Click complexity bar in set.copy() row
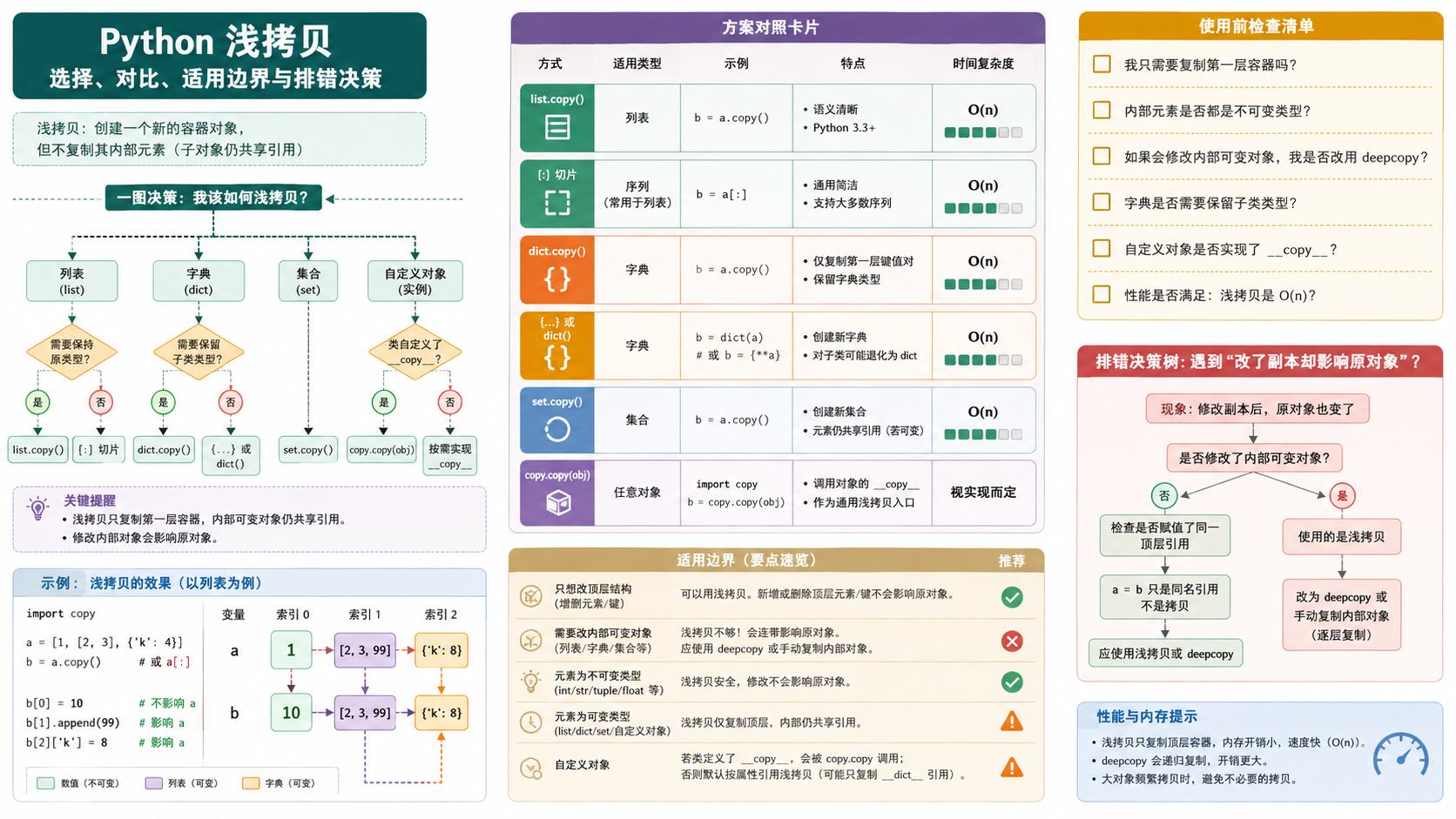 (x=983, y=434)
